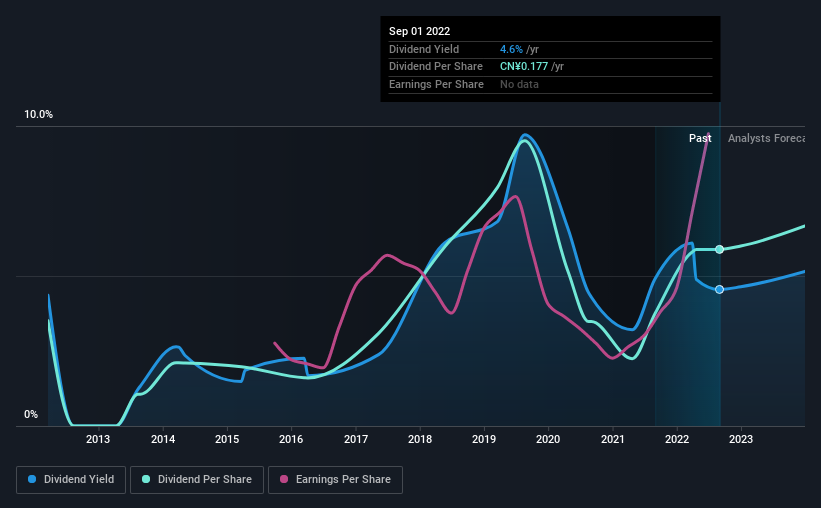Screen dimensions: 821x508
Task: Click the tooltip Dividend Per Share row label
Action: [436, 67]
